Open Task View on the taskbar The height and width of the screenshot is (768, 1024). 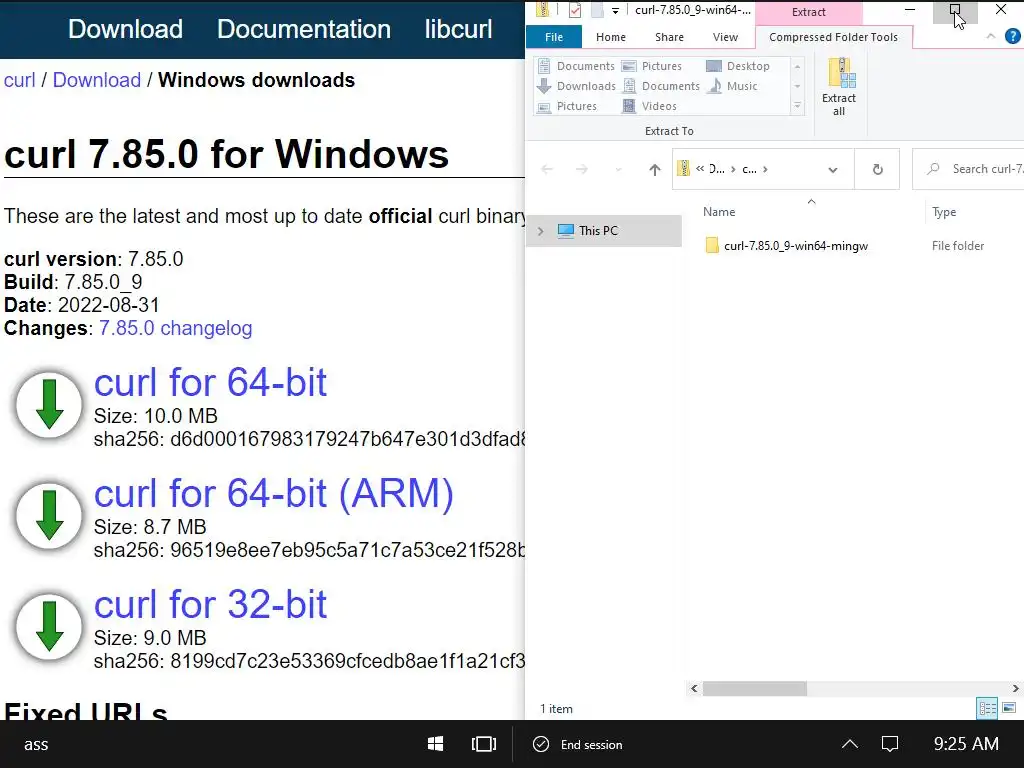click(484, 744)
